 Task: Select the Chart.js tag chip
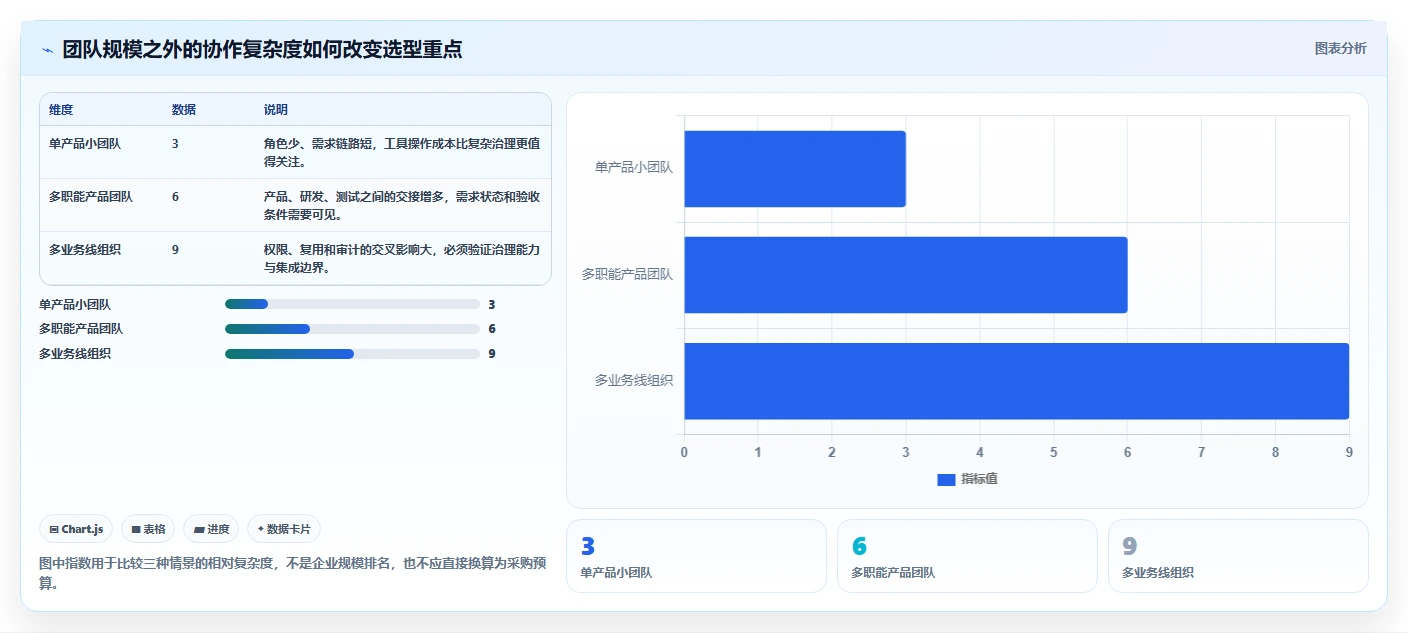tap(76, 529)
